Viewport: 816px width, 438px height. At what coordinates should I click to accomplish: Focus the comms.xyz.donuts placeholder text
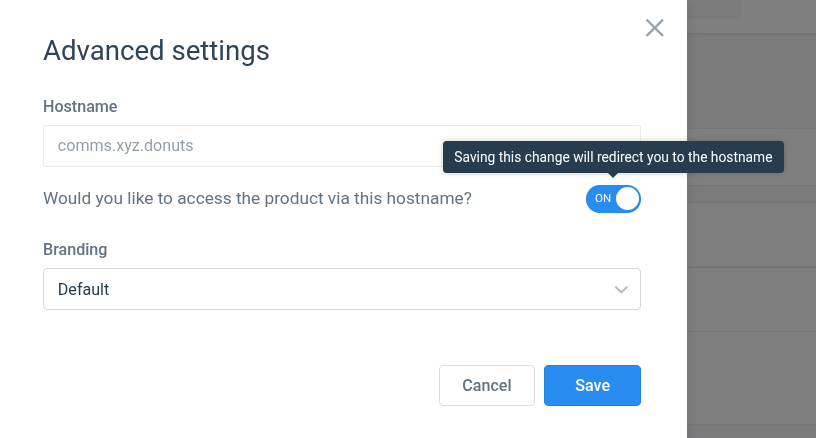pyautogui.click(x=125, y=146)
